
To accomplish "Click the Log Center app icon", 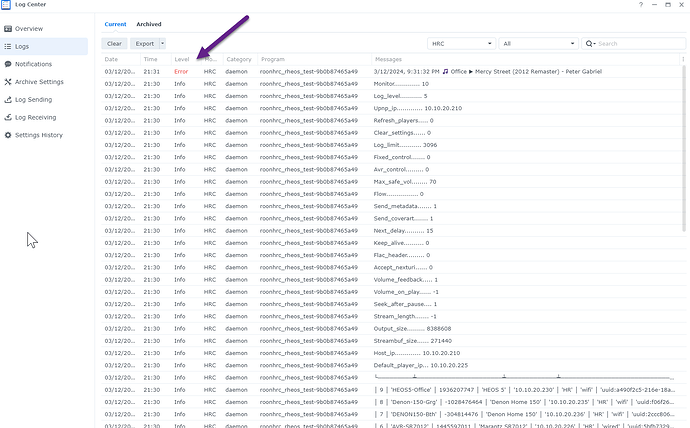I will (x=6, y=4).
